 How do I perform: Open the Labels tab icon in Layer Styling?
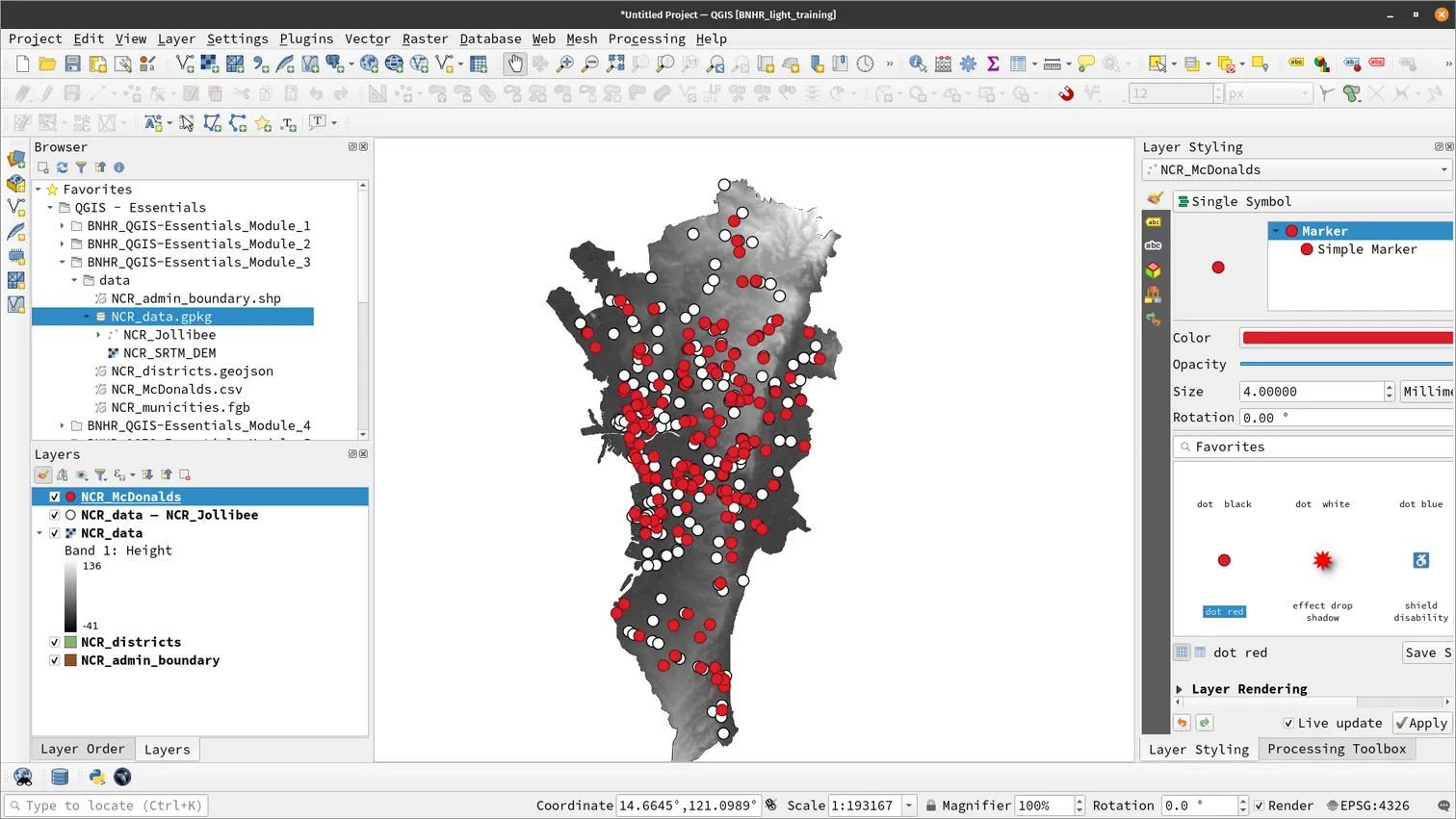pos(1154,222)
